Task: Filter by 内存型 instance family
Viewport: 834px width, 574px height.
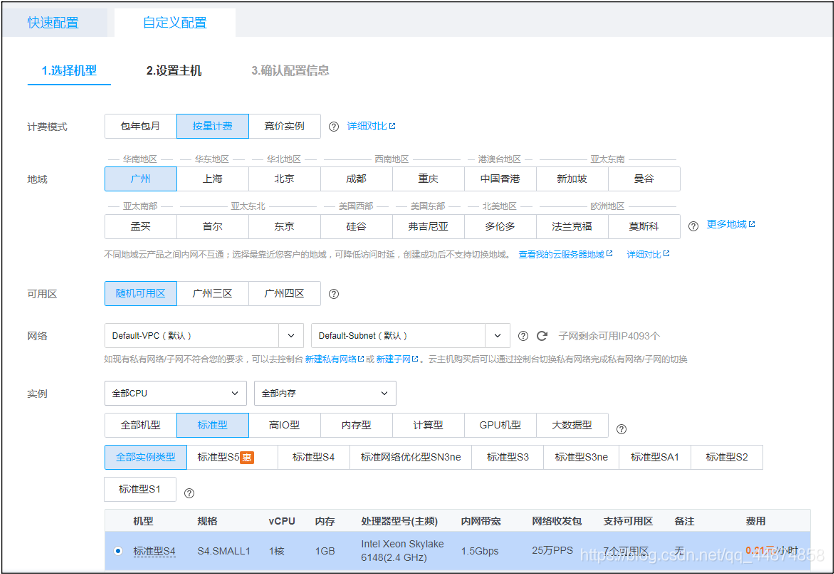Action: 356,425
